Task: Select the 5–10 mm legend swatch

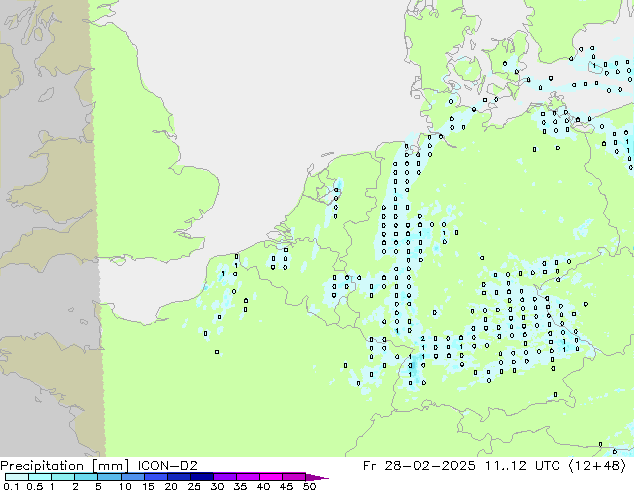Action: click(x=109, y=477)
